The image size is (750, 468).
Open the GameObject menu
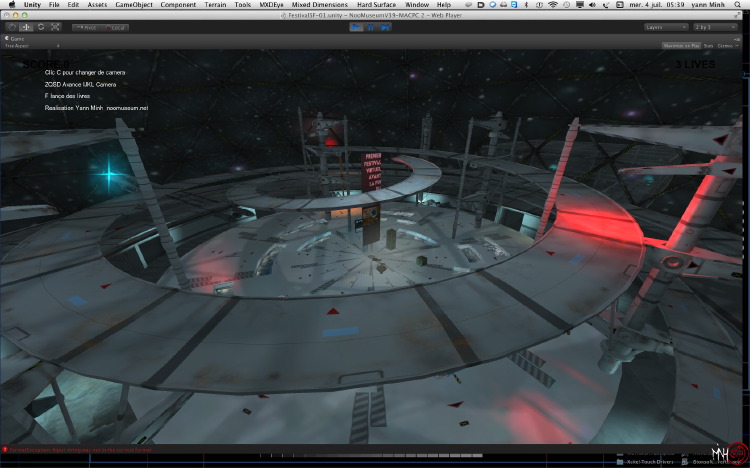134,4
